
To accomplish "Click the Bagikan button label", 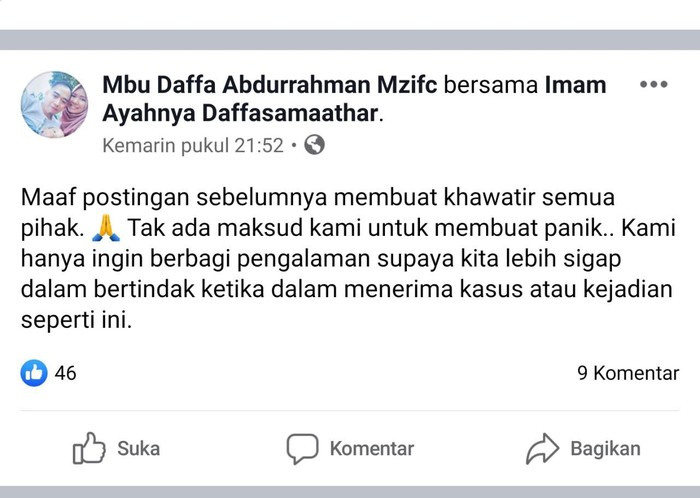I will (x=605, y=448).
